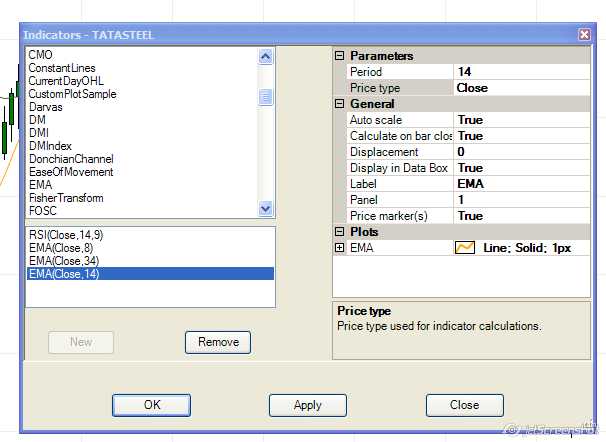Click the indicator list scrollbar thumb
The image size is (606, 442).
tap(266, 97)
